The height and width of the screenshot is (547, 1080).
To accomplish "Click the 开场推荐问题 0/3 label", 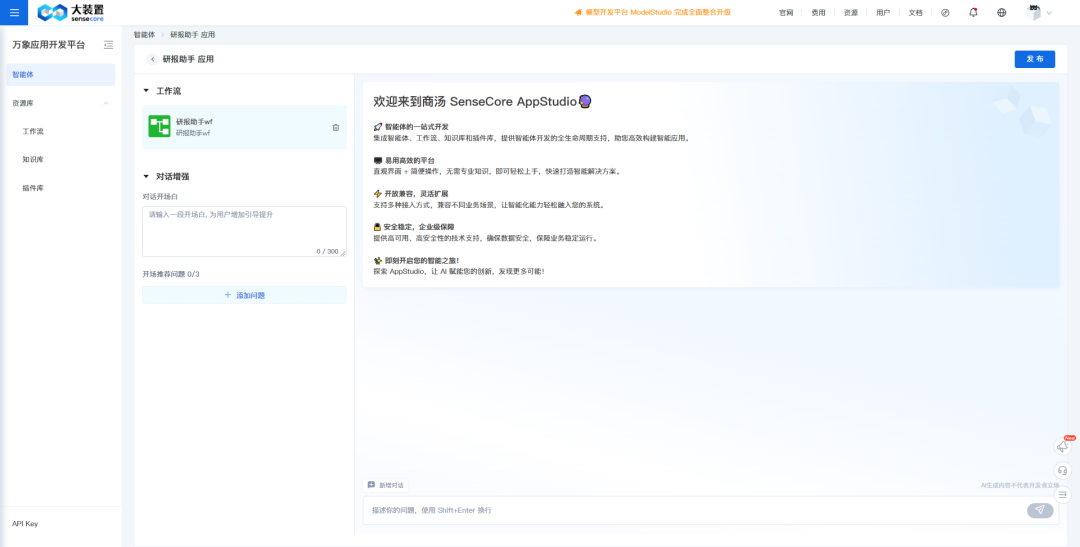I will click(x=171, y=274).
